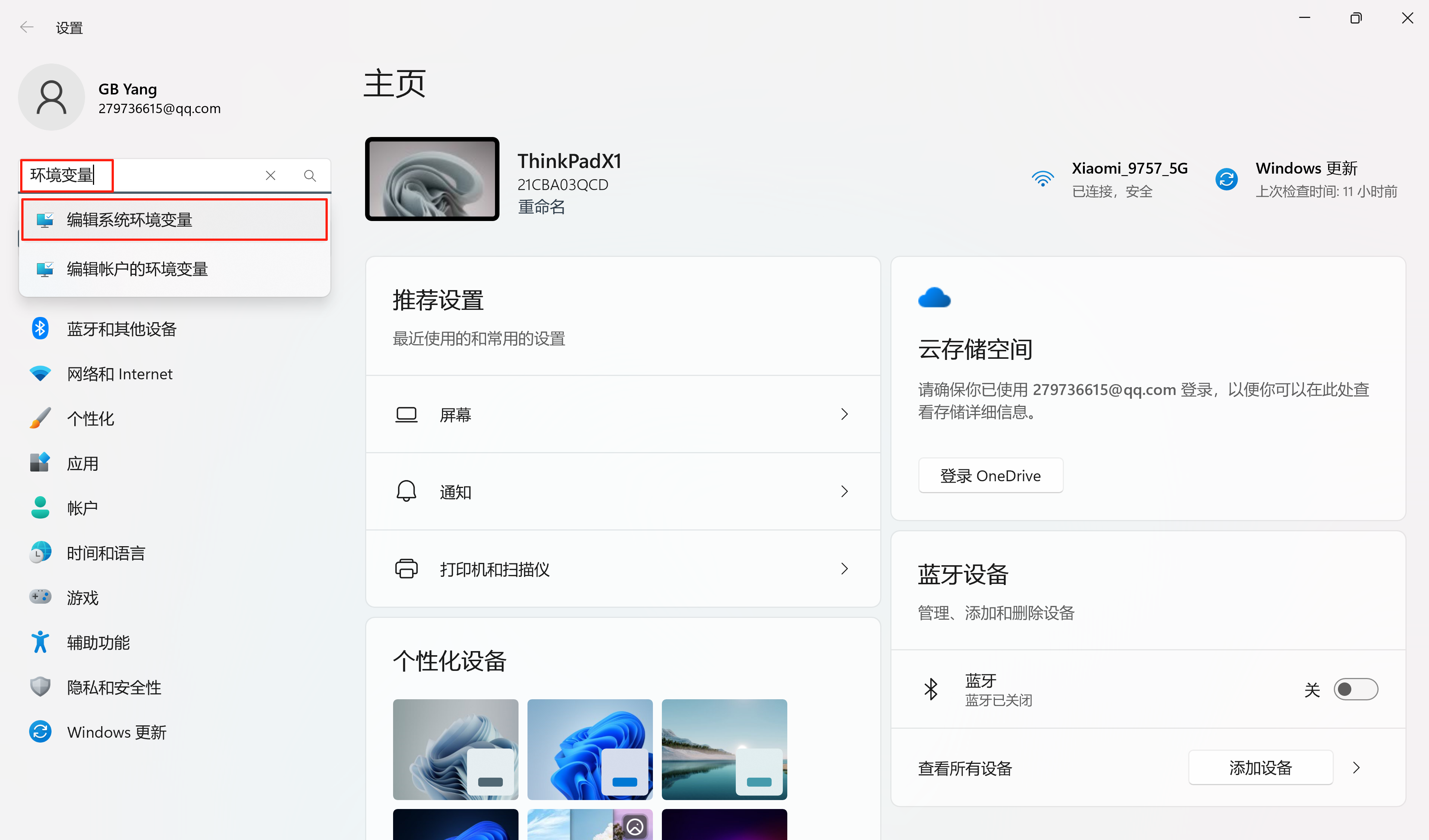Click the 屏幕 laptop display icon
Image resolution: width=1429 pixels, height=840 pixels.
pyautogui.click(x=406, y=415)
